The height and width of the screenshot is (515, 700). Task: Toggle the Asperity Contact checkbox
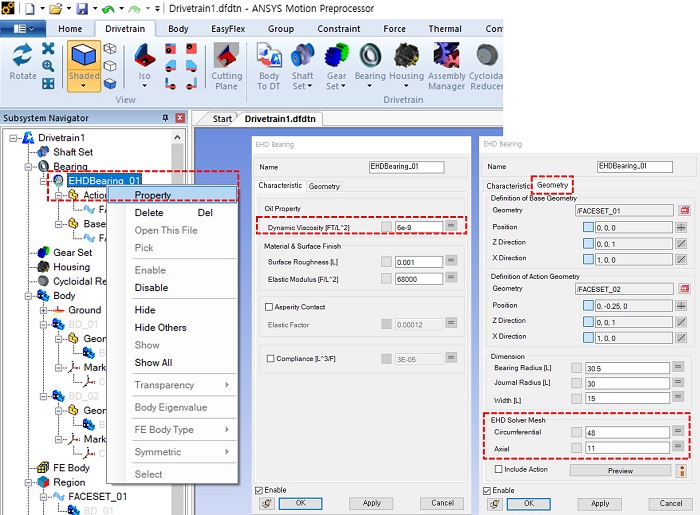pos(269,307)
